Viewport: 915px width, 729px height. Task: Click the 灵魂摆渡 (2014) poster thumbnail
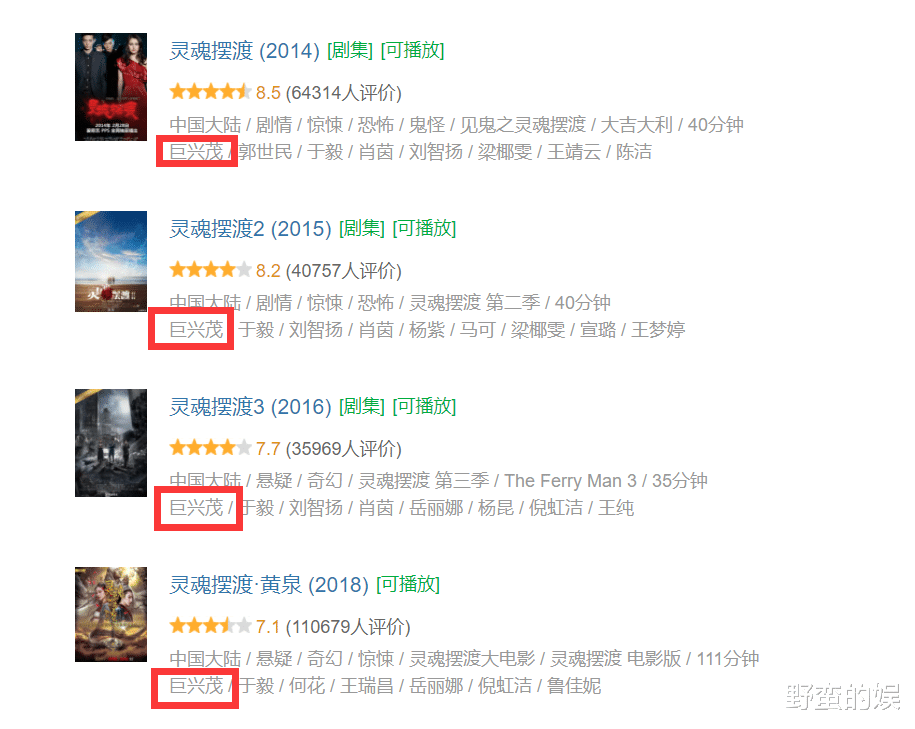tap(111, 87)
